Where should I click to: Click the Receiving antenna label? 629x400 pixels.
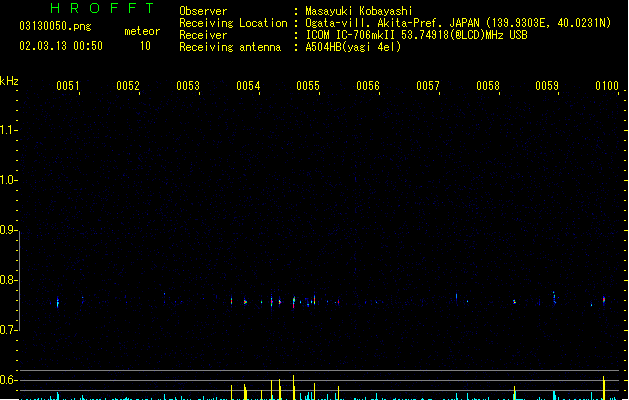coord(230,47)
